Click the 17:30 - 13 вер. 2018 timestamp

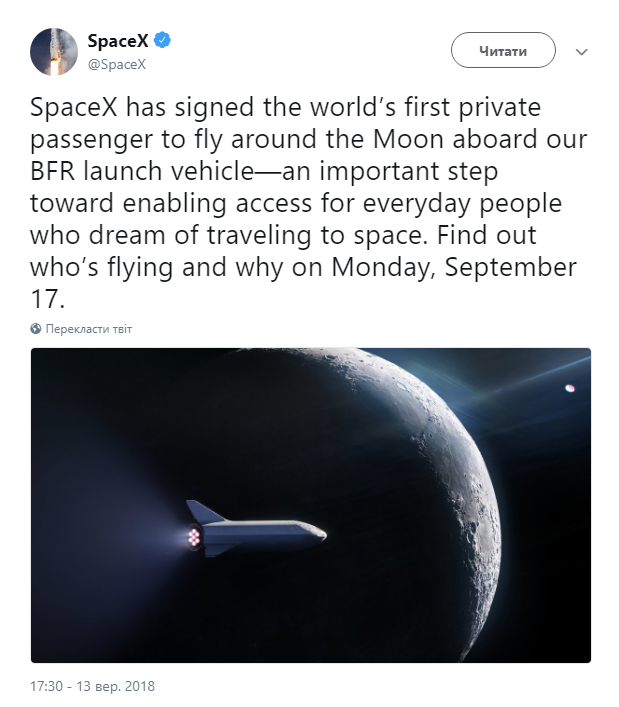pos(92,686)
